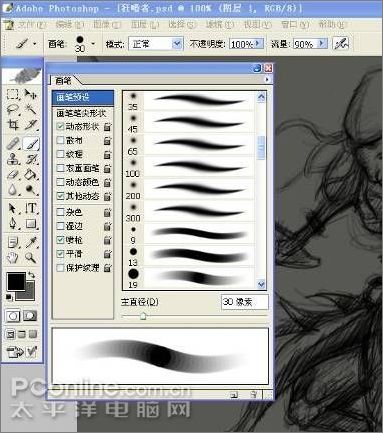383x433 pixels.
Task: Enable the 杂色 checkbox
Action: (60, 212)
